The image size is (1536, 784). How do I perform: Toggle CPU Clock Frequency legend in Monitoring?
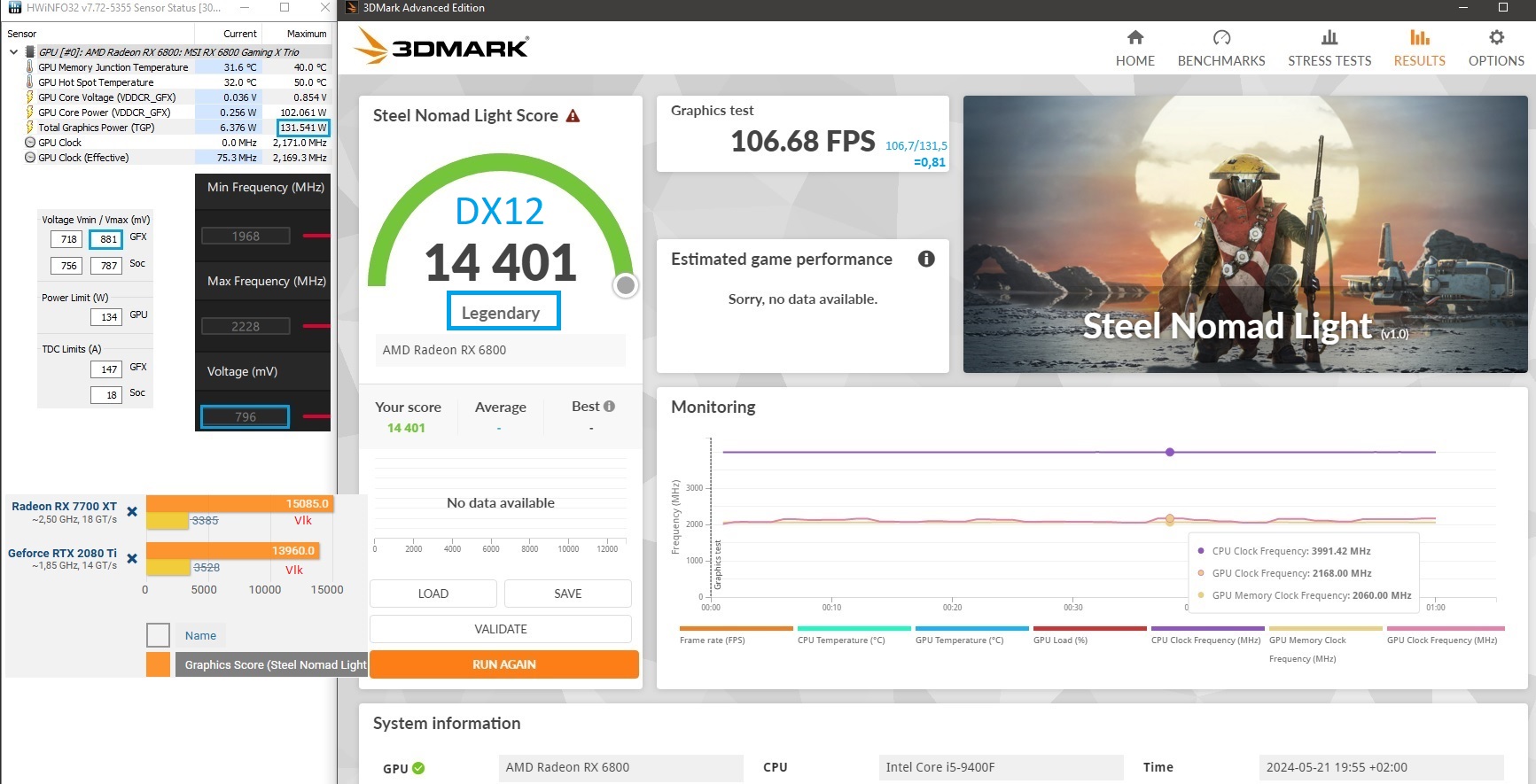click(x=1207, y=635)
